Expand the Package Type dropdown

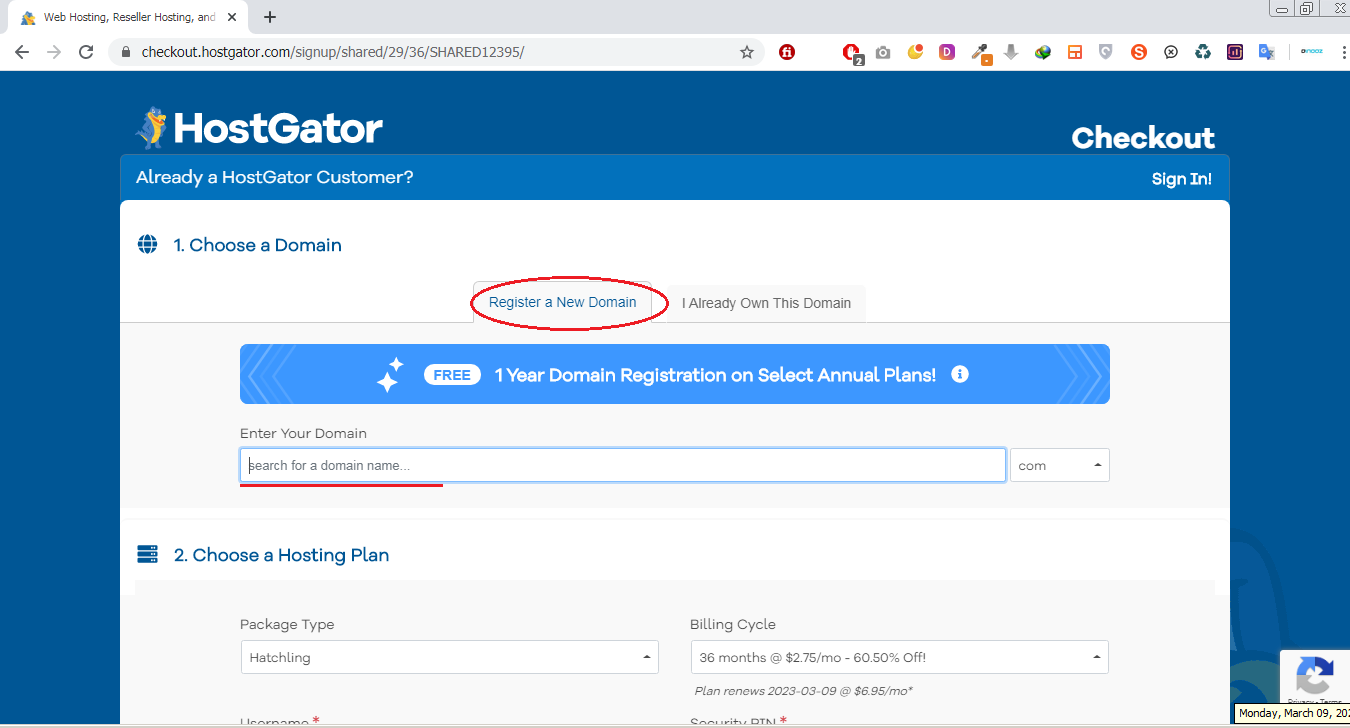(x=449, y=657)
